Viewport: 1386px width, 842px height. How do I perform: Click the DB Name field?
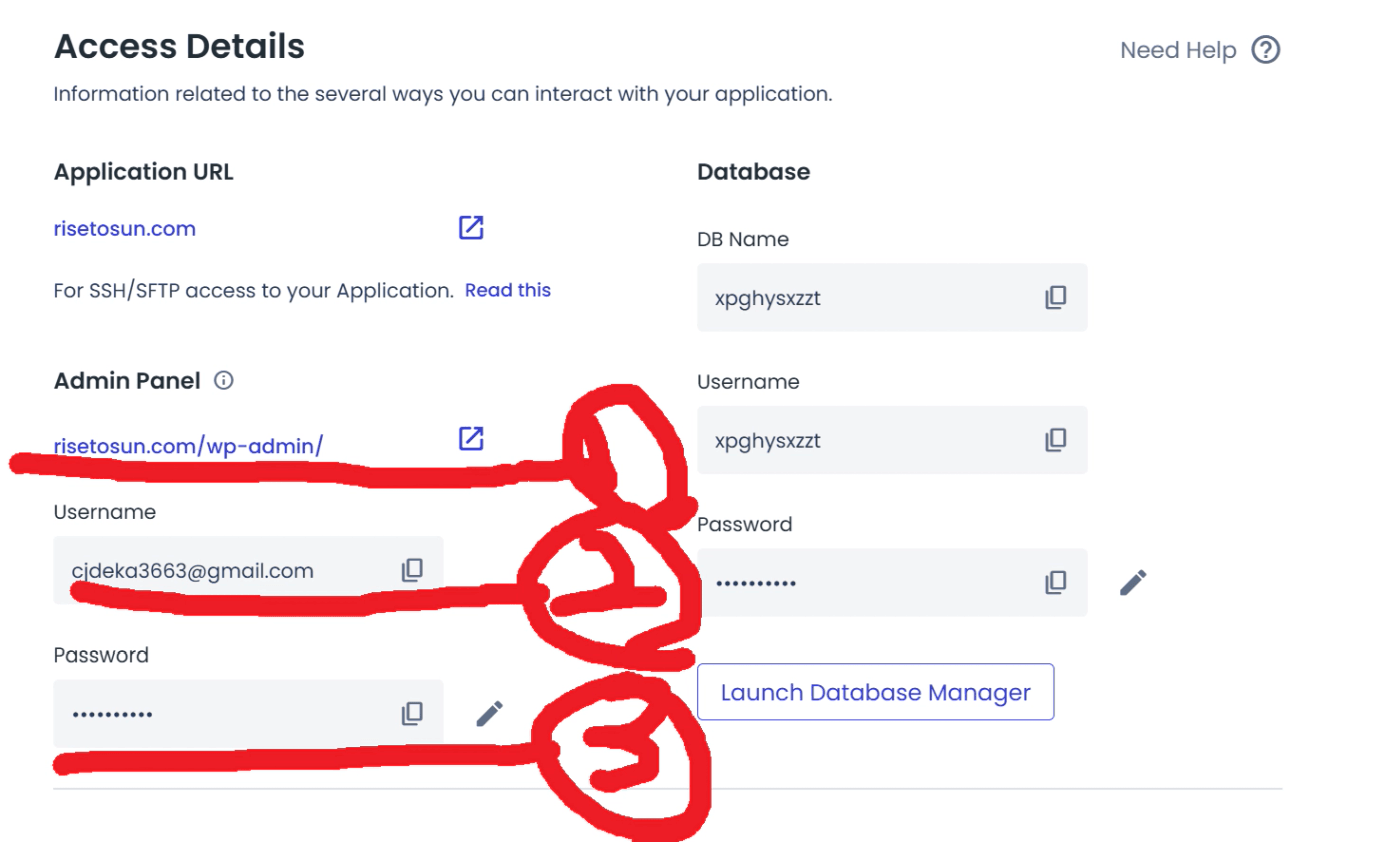click(x=860, y=297)
